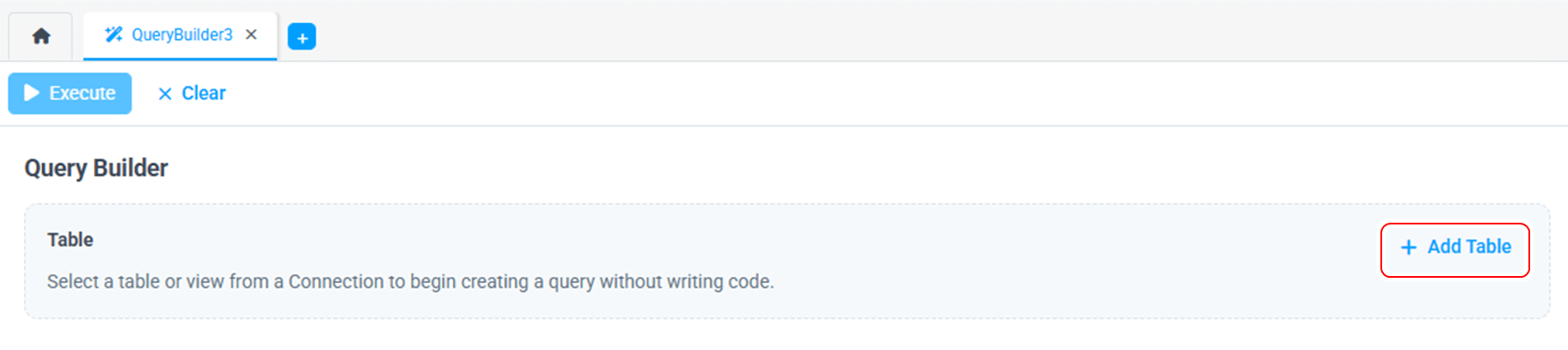The image size is (1568, 350).
Task: Click the plus icon in Add Table
Action: [1409, 248]
